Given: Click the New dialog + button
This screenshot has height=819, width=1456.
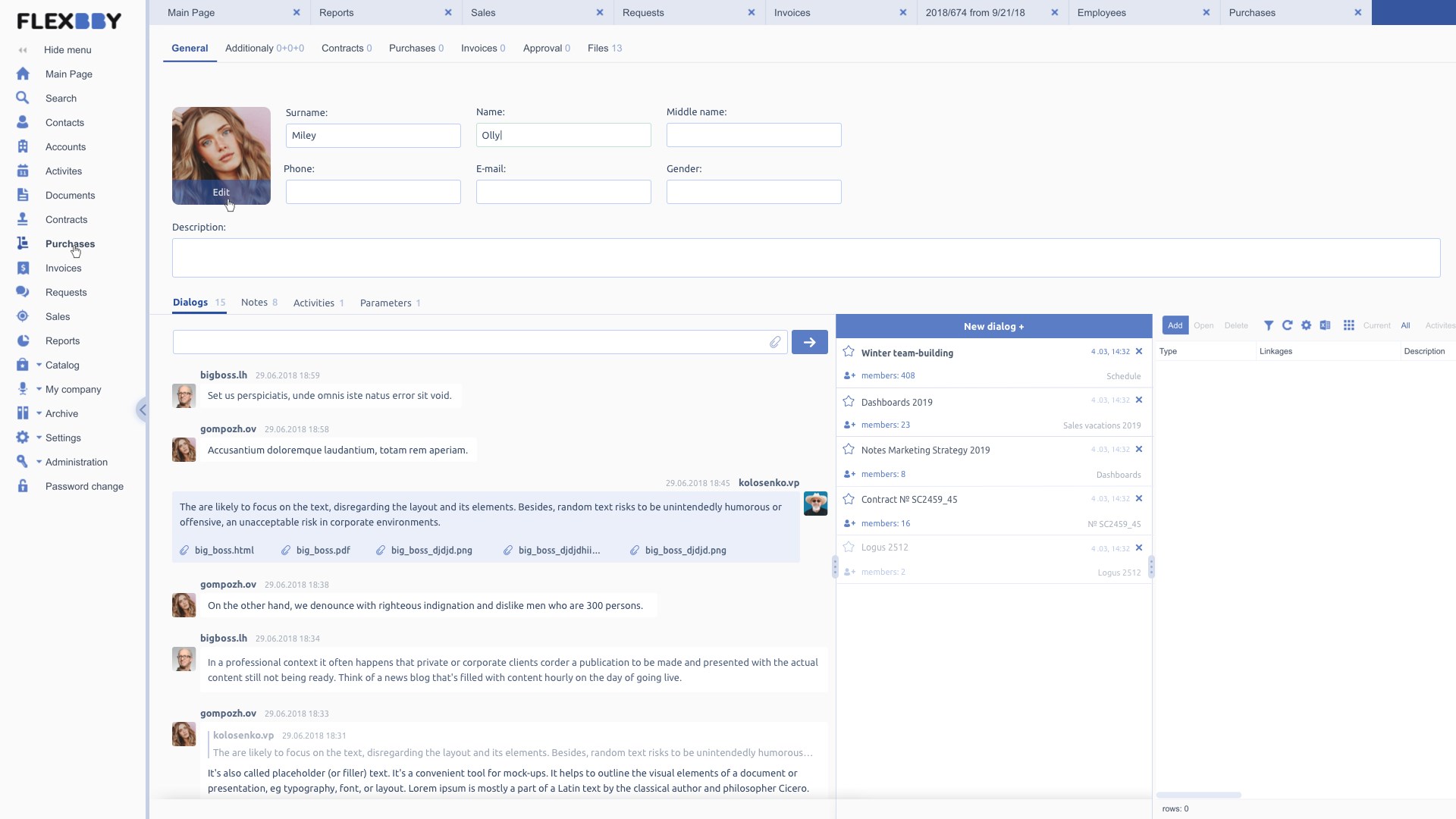Looking at the screenshot, I should tap(993, 327).
